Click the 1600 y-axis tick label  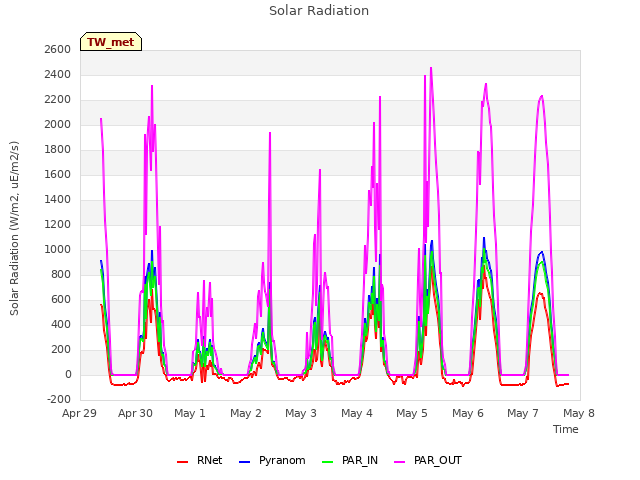58,175
